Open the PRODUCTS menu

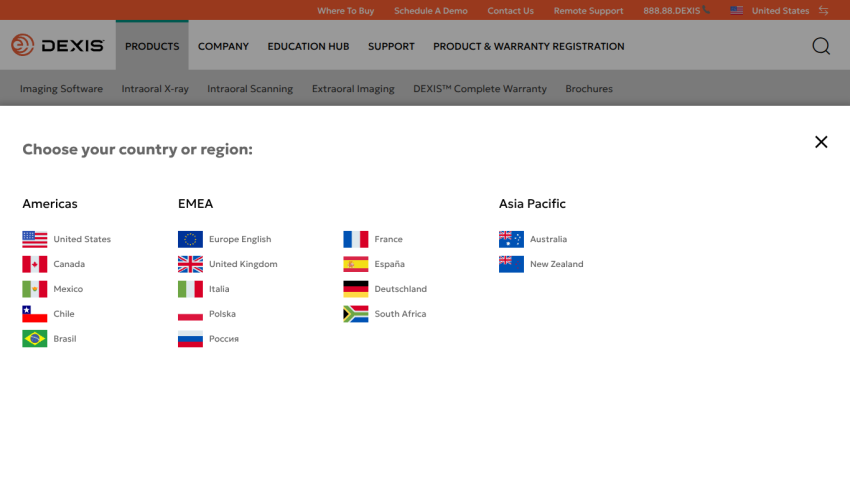pos(152,47)
